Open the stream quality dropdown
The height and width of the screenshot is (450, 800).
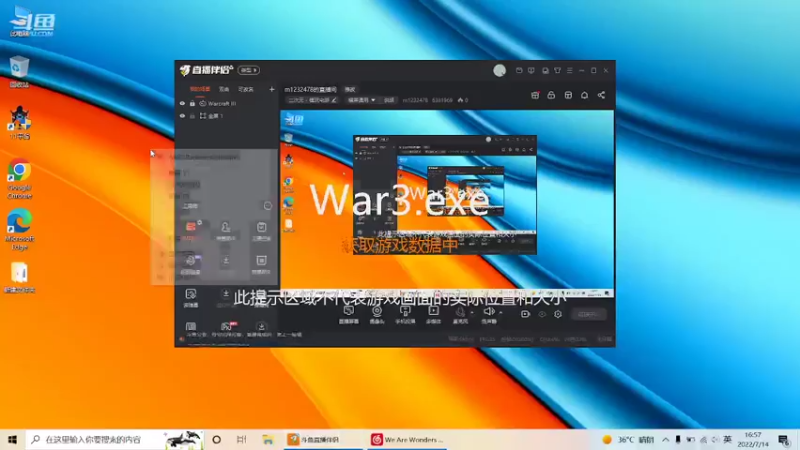[361, 100]
